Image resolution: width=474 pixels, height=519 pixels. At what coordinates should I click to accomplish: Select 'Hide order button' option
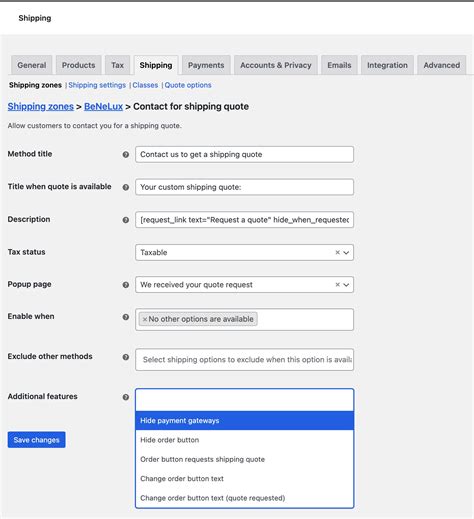(x=244, y=440)
